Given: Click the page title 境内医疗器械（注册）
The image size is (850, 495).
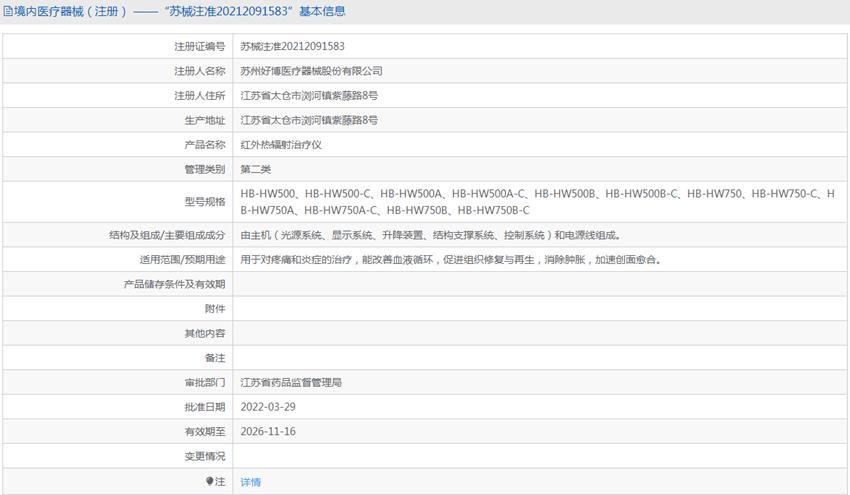Looking at the screenshot, I should tap(71, 11).
